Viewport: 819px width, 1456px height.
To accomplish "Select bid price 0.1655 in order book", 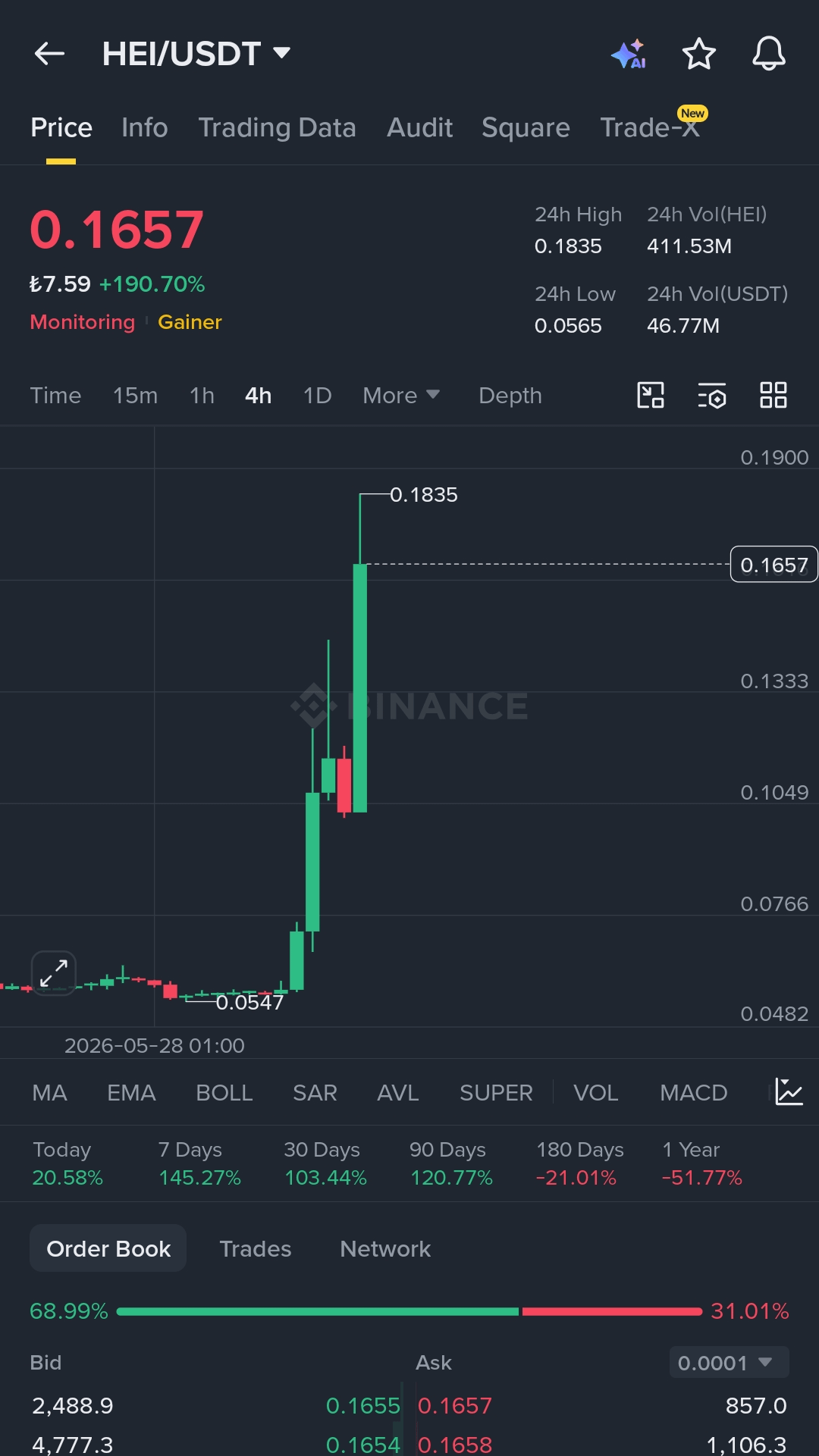I will coord(362,1406).
